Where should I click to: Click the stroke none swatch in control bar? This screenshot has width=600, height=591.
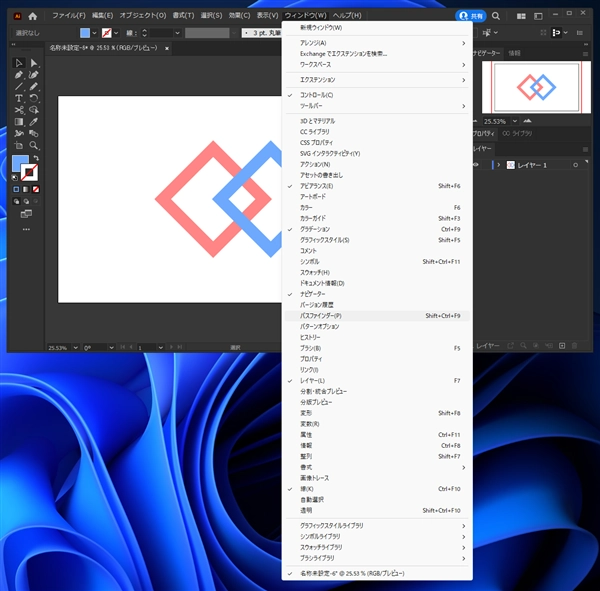[107, 33]
